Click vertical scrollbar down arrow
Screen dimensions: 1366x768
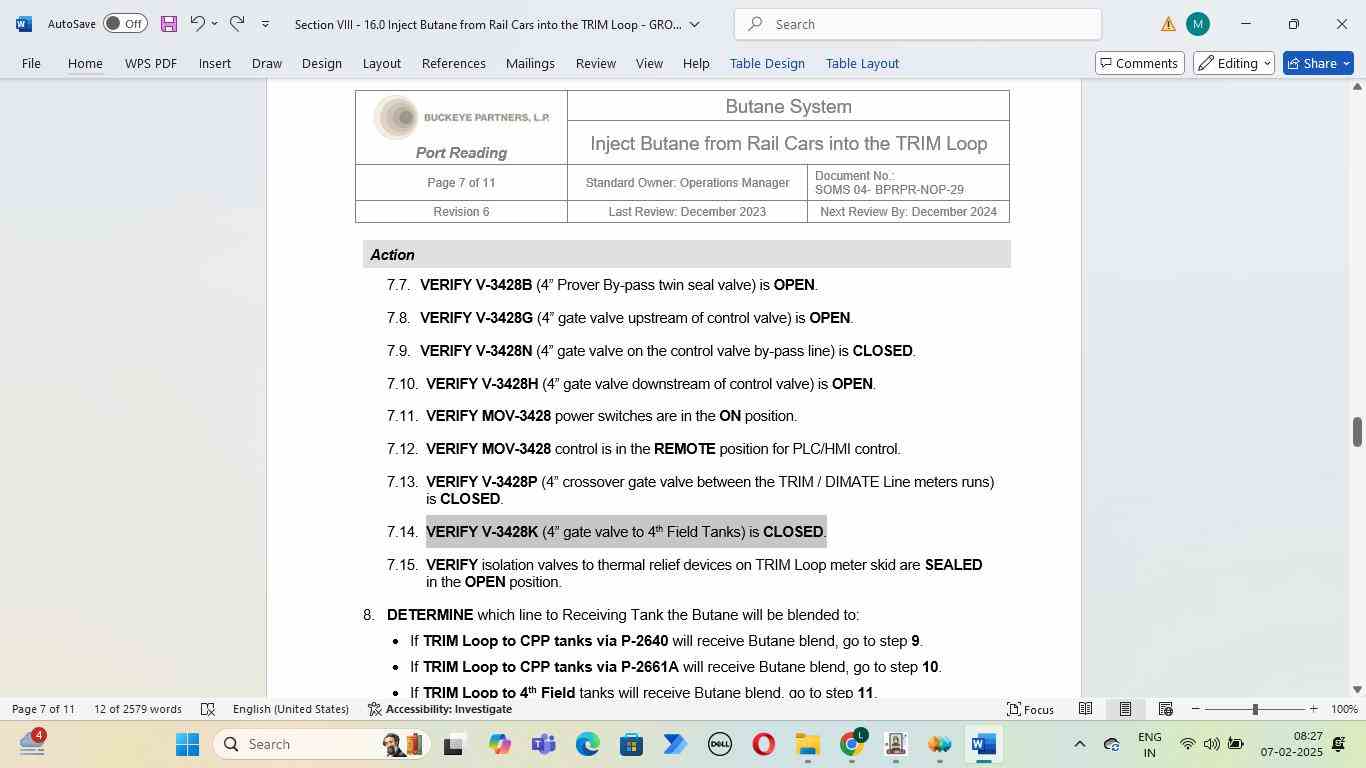coord(1357,689)
